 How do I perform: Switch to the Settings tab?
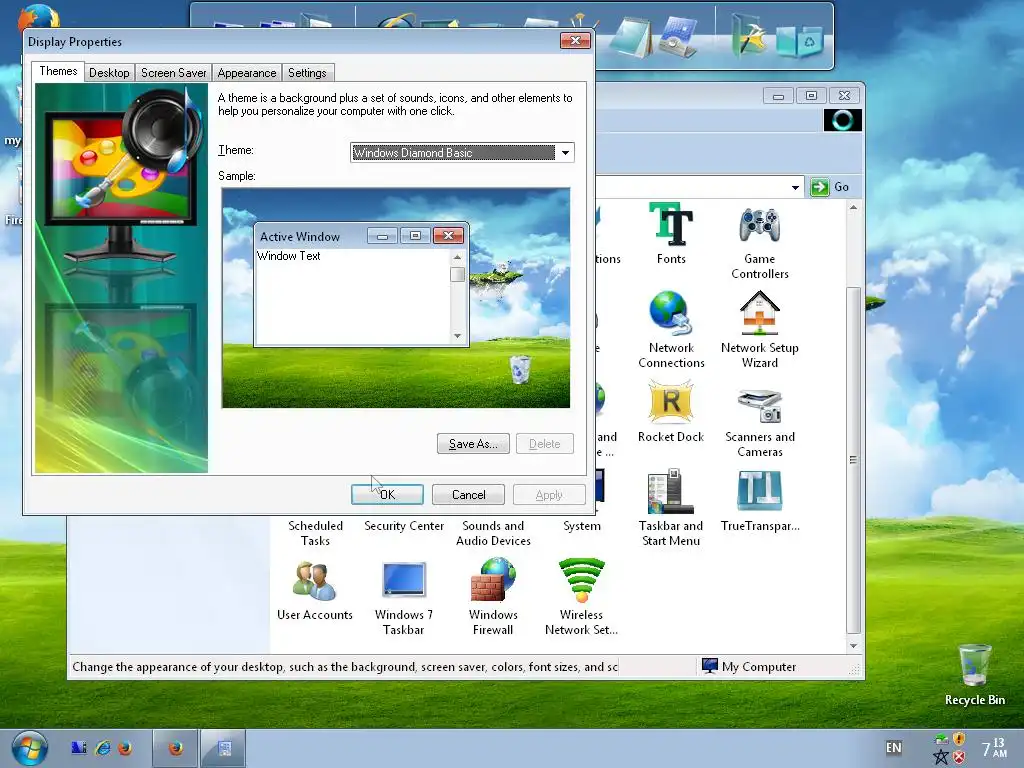tap(307, 72)
